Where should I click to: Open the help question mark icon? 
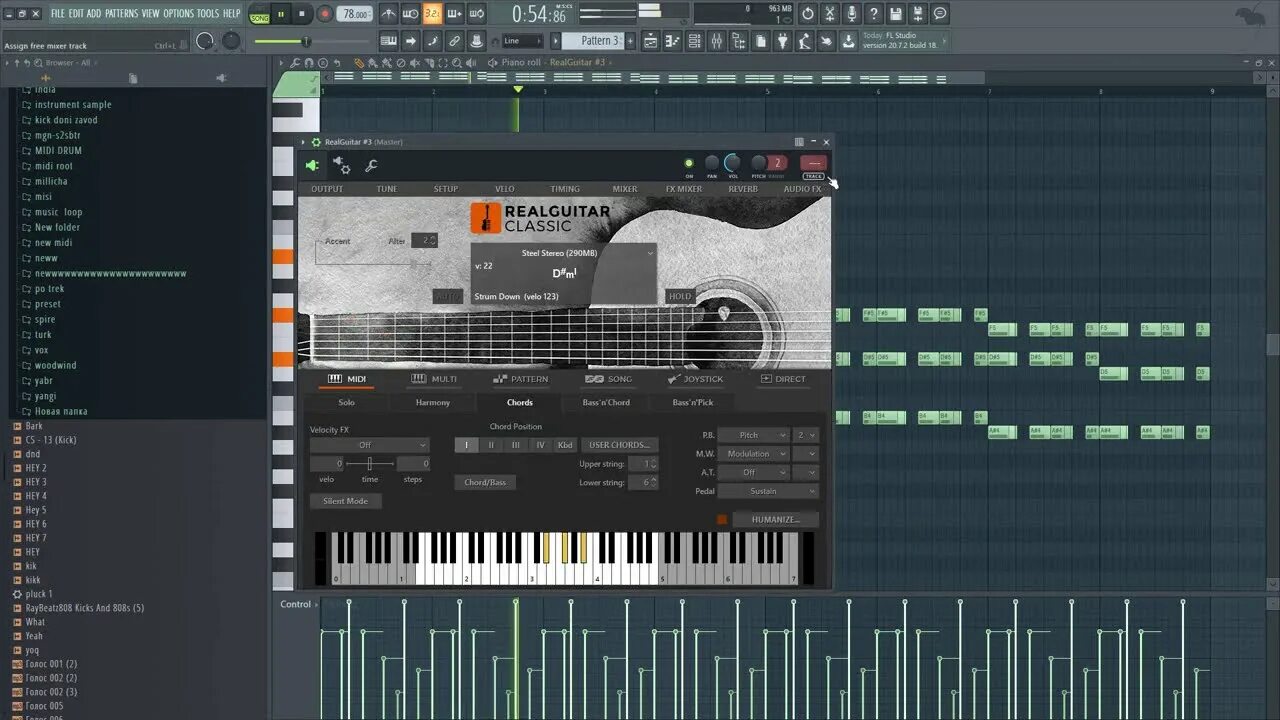click(874, 14)
